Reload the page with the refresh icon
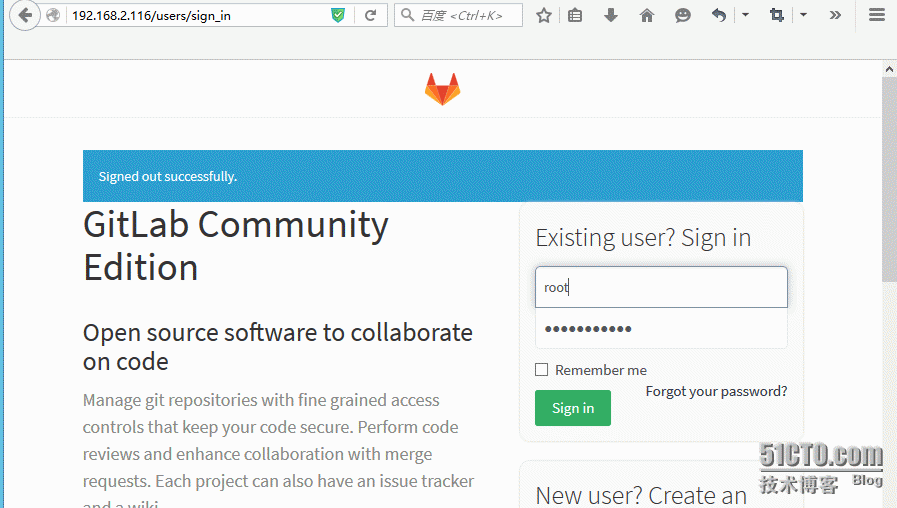 click(371, 15)
